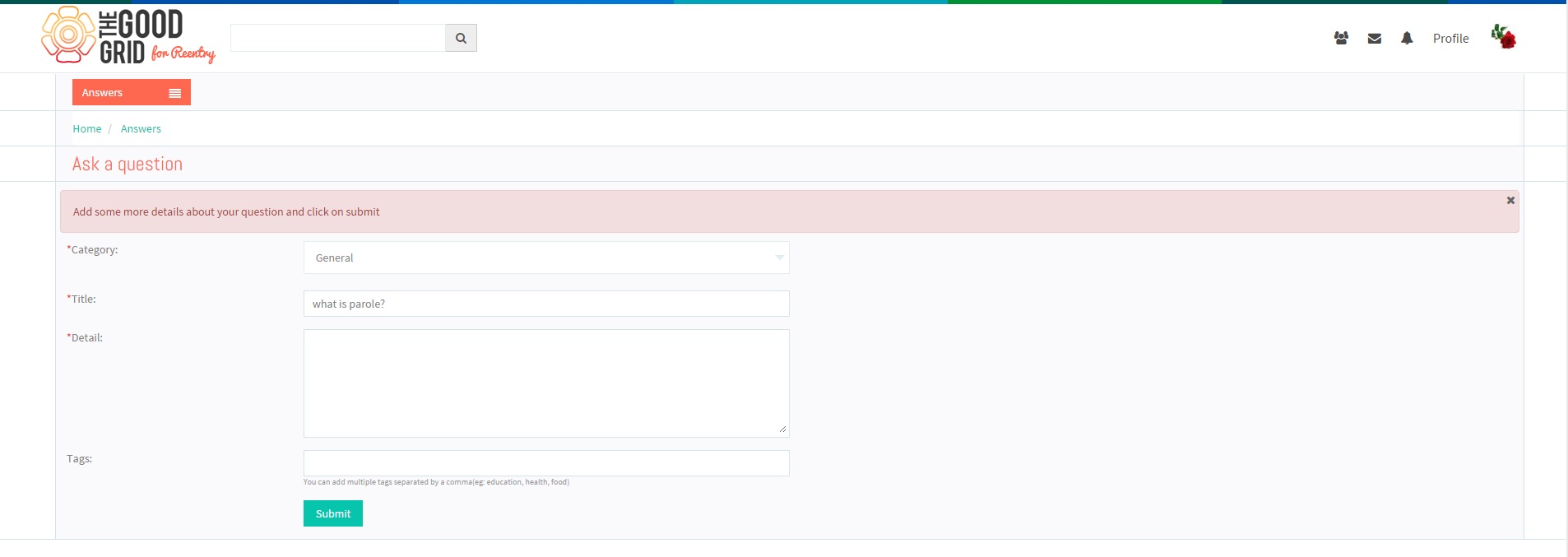The image size is (1568, 557).
Task: Click The Good Grid for Reentry logo
Action: (x=128, y=36)
